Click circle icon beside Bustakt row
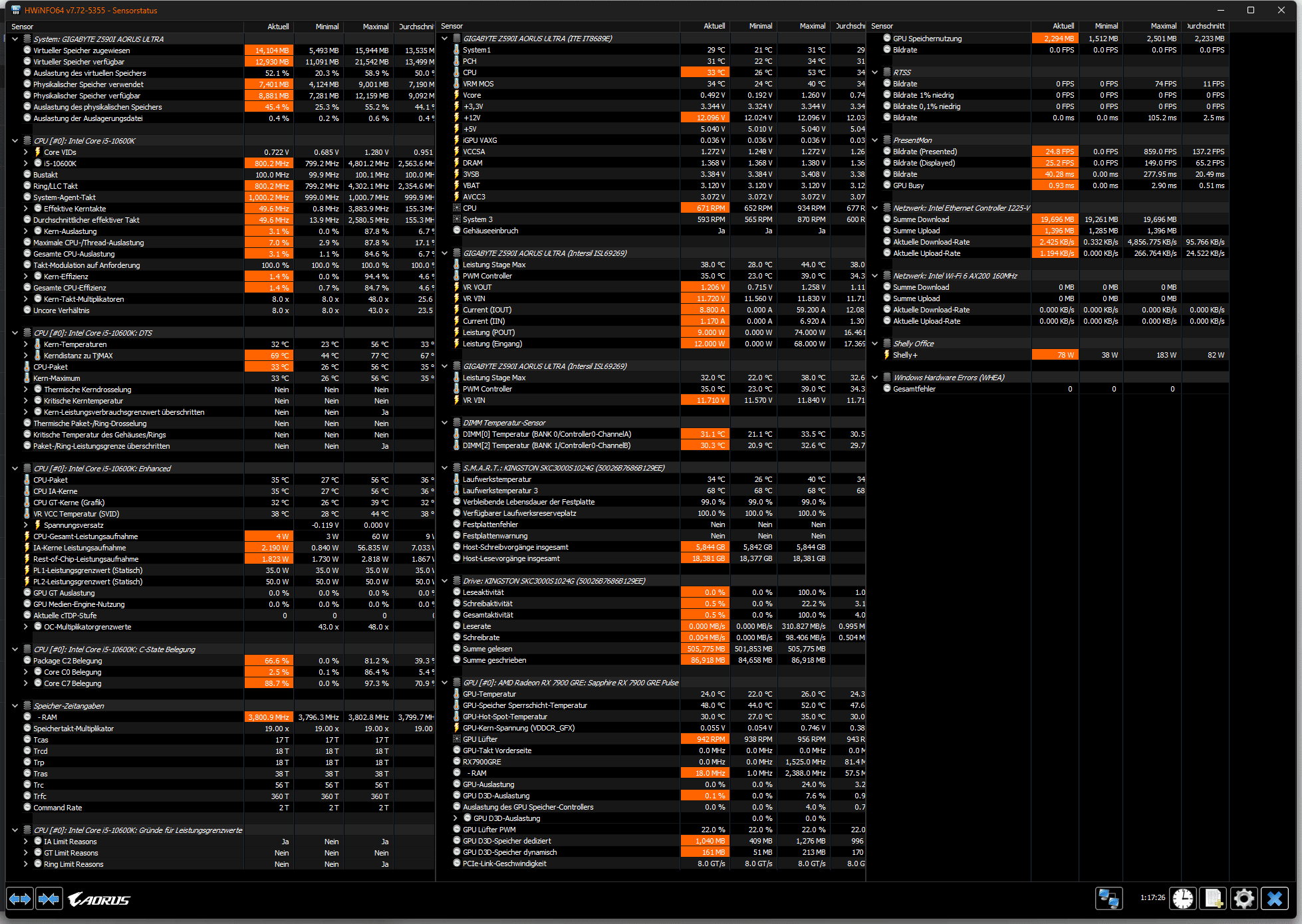Screen dimensions: 1302x924 point(27,174)
